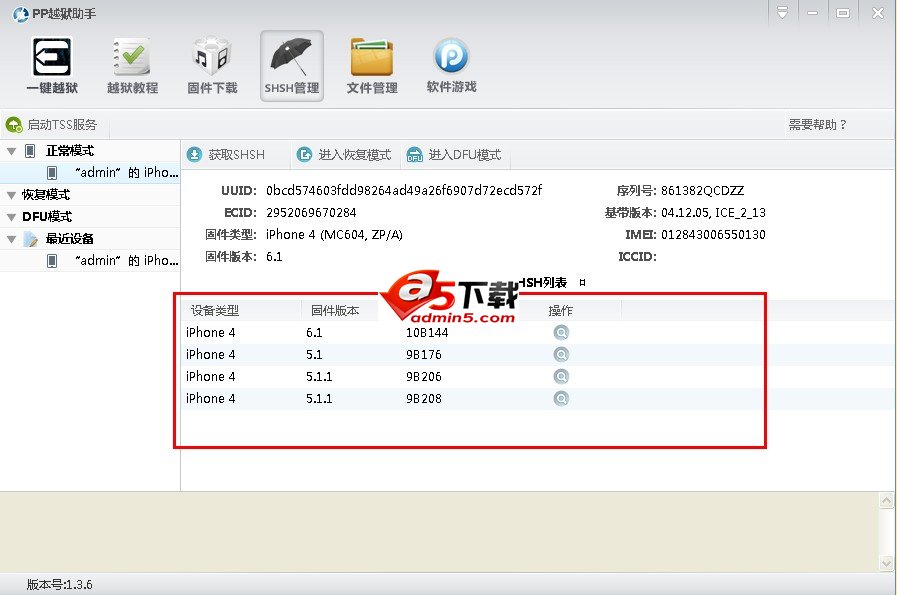Click the UUID value text

pyautogui.click(x=404, y=191)
